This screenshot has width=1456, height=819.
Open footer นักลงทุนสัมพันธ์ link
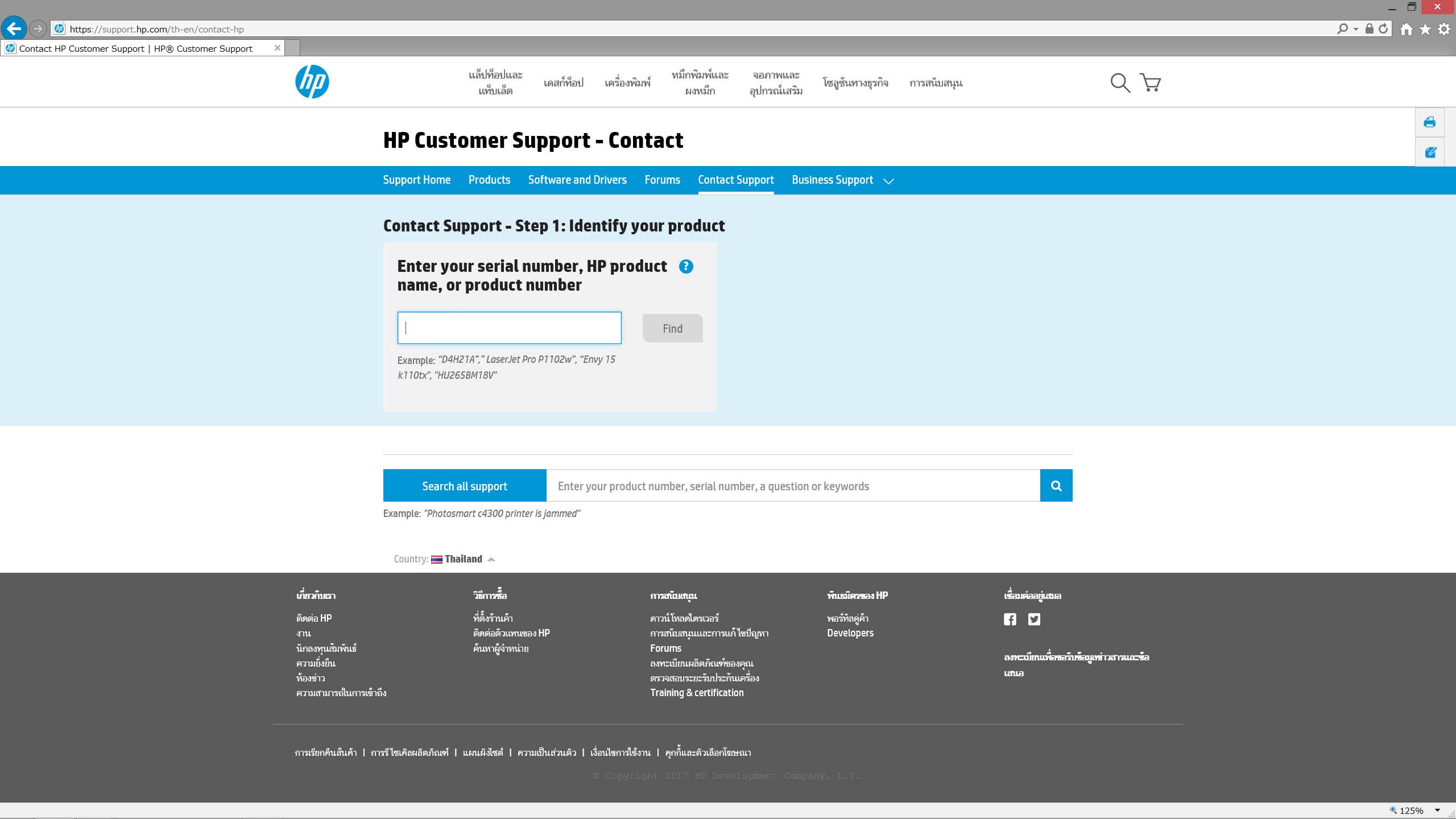326,648
